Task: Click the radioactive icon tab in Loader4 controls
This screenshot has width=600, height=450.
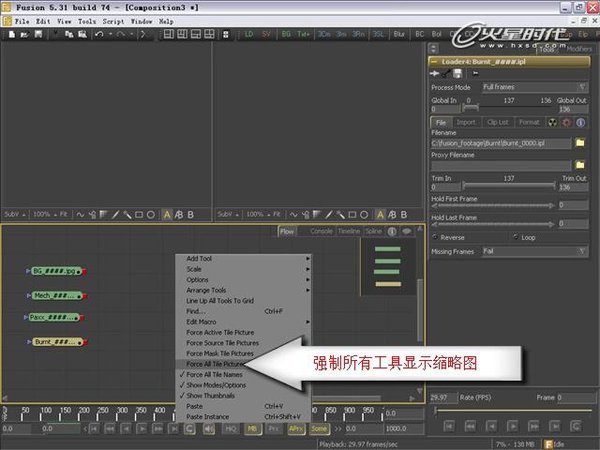Action: [x=553, y=122]
